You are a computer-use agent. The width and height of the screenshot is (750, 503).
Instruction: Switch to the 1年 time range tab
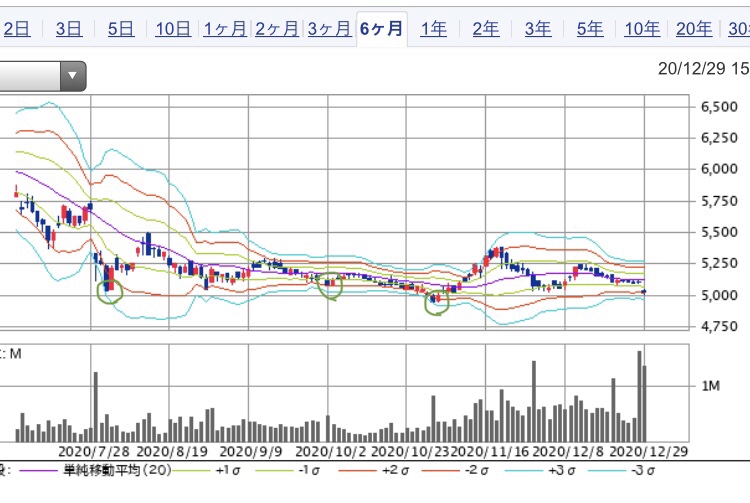pos(433,28)
